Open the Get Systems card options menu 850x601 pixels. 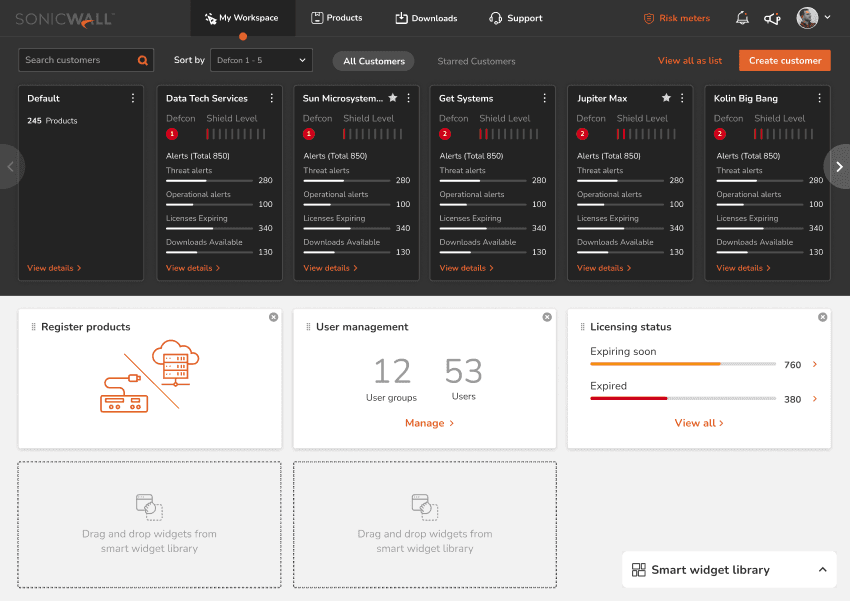tap(544, 98)
